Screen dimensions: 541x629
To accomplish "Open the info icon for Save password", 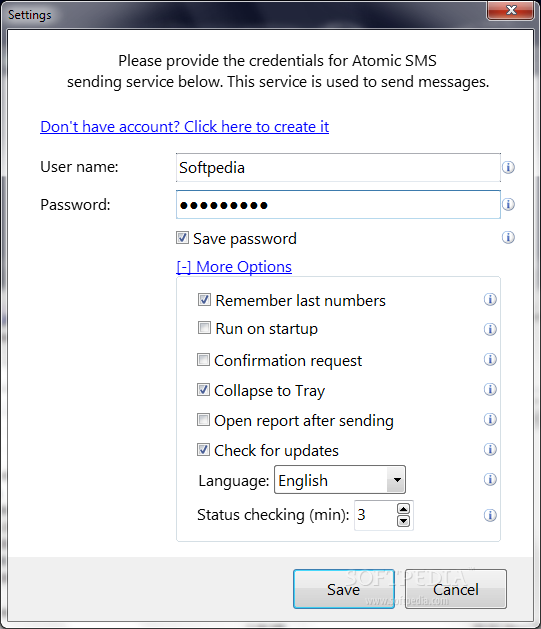I will click(x=508, y=237).
